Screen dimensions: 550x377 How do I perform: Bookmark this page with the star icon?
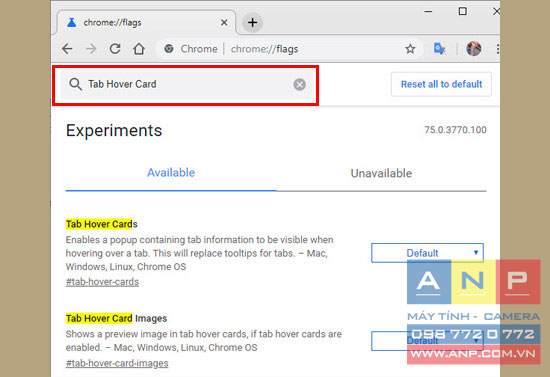(x=410, y=49)
